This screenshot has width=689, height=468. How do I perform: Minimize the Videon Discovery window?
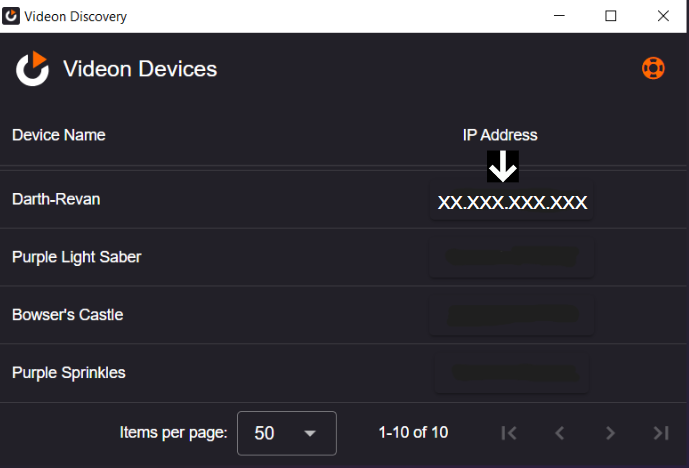point(559,16)
